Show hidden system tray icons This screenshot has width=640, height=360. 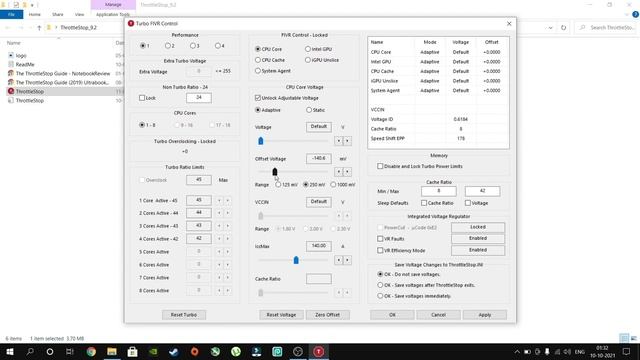[x=517, y=351]
